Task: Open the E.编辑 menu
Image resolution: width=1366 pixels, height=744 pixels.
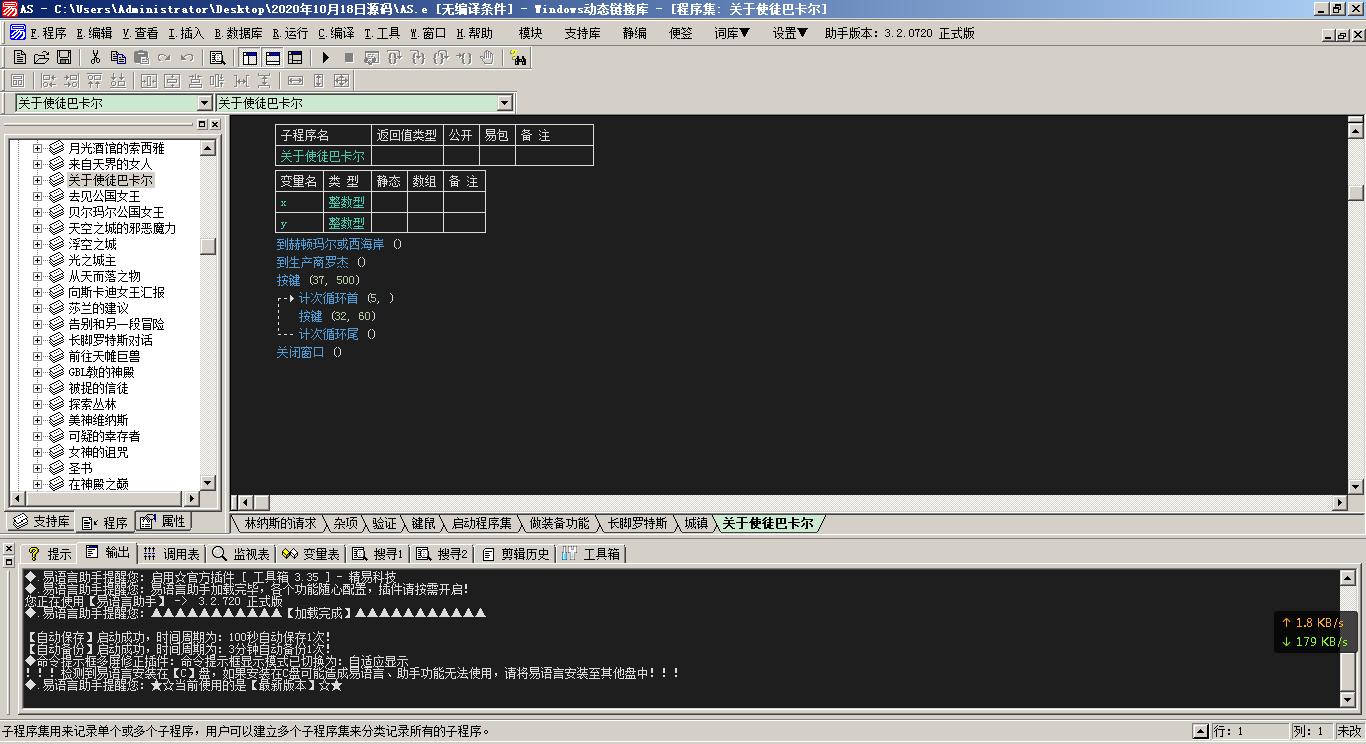Action: [x=95, y=33]
